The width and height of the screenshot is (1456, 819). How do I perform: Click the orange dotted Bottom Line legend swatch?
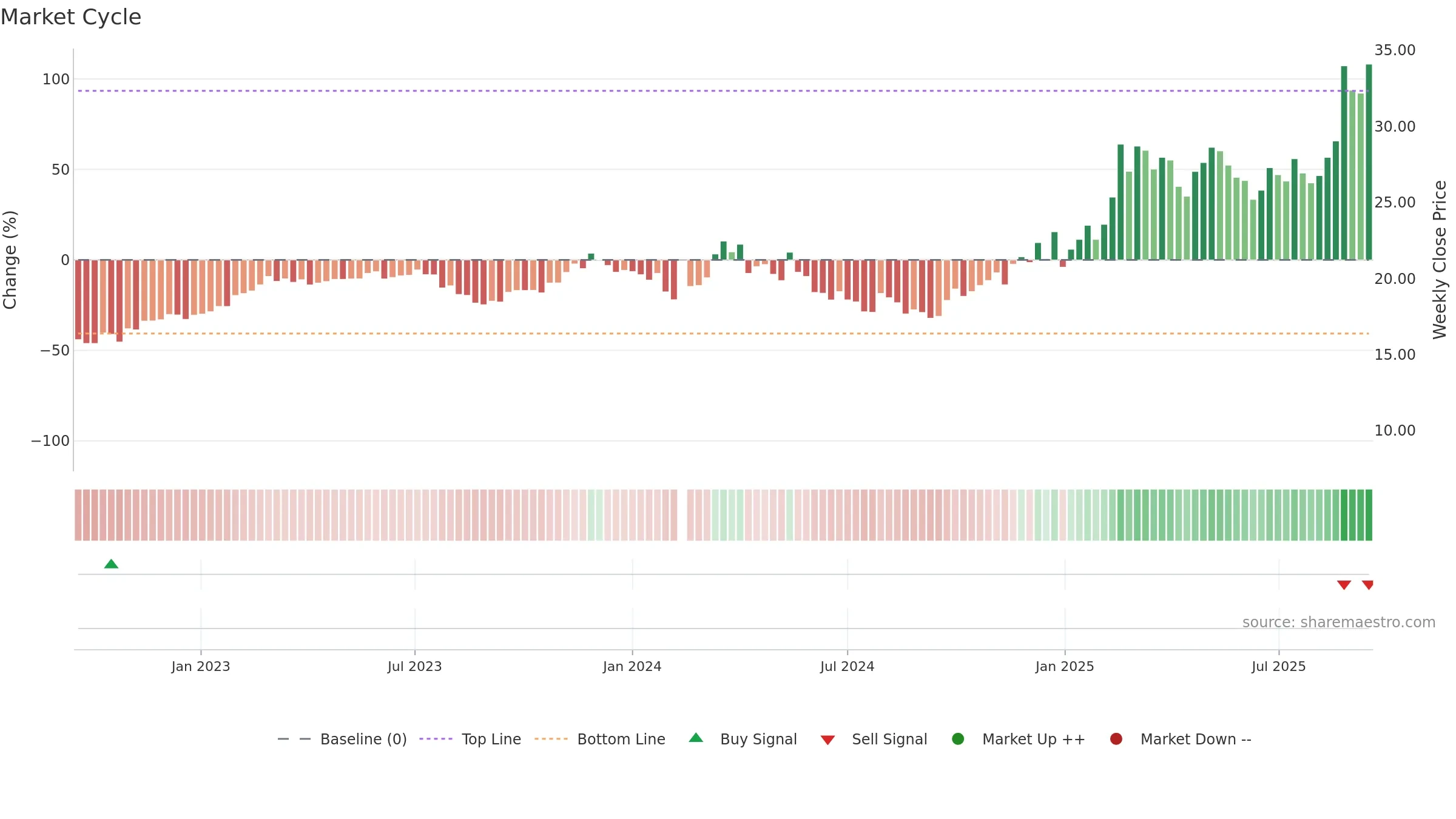click(551, 739)
